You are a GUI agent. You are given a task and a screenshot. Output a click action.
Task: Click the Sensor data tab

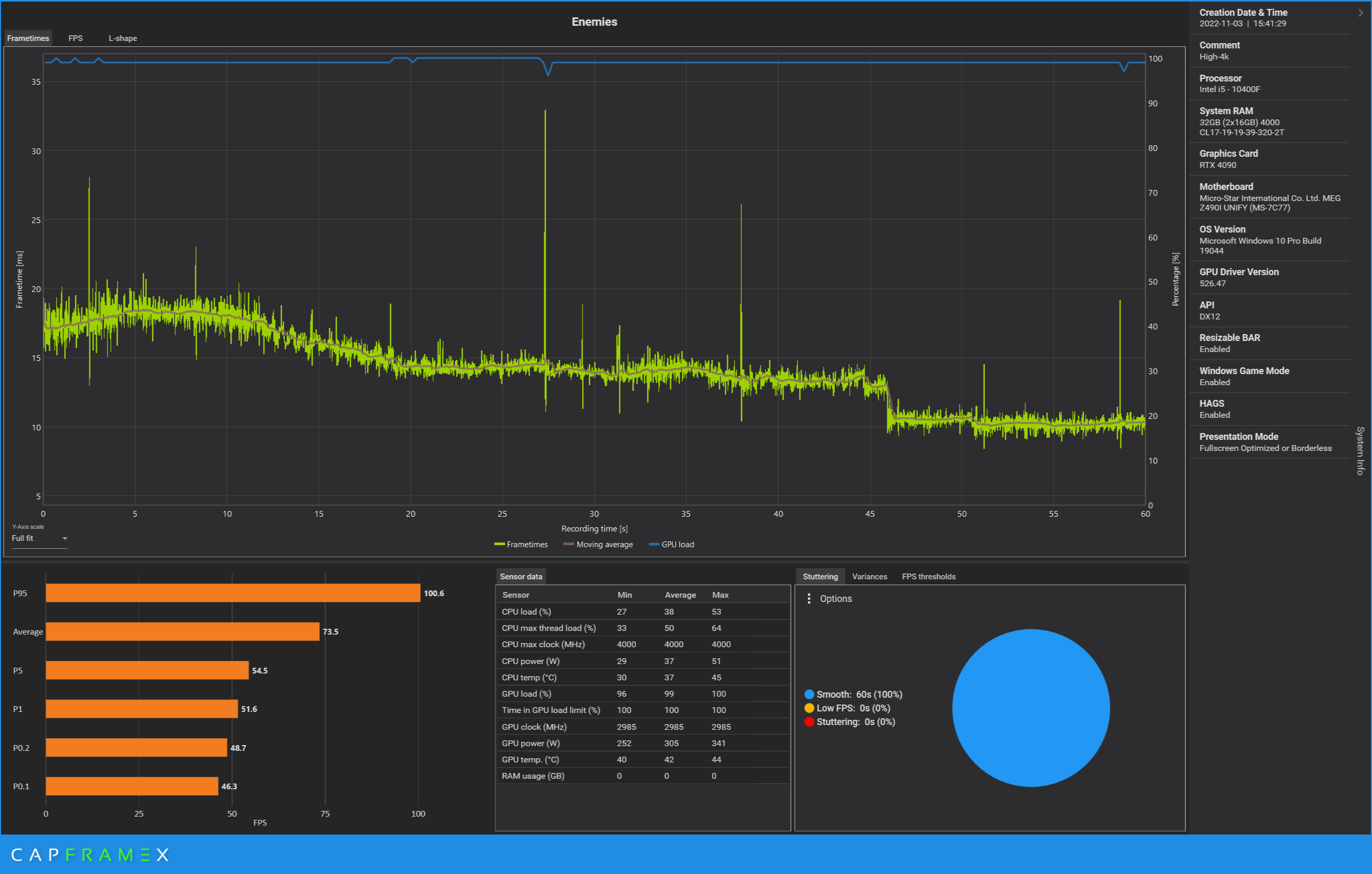[521, 577]
